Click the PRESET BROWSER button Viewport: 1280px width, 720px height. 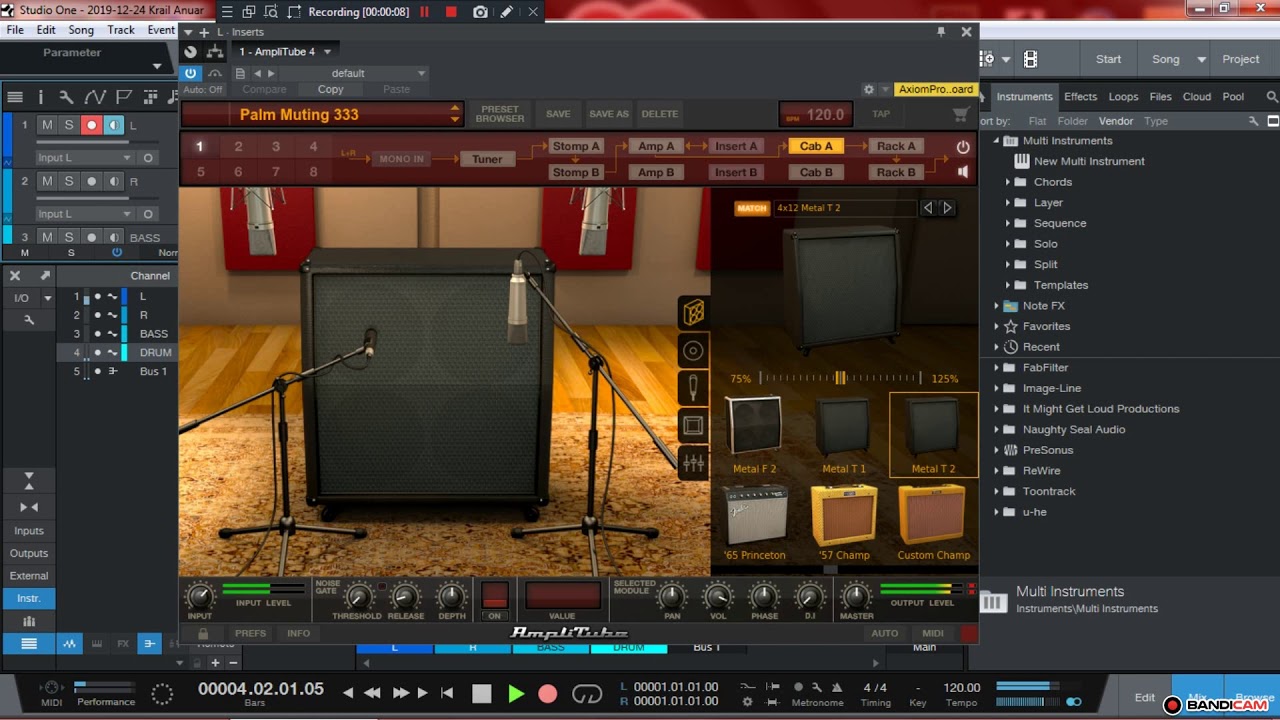click(500, 114)
